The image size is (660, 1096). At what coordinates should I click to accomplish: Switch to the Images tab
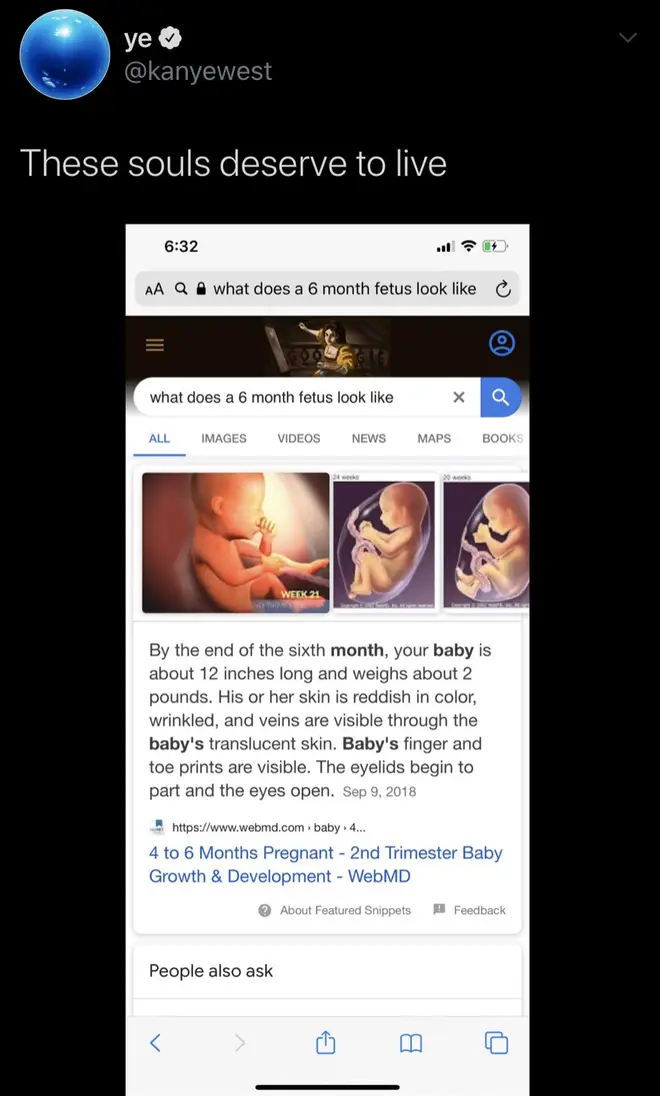tap(224, 438)
